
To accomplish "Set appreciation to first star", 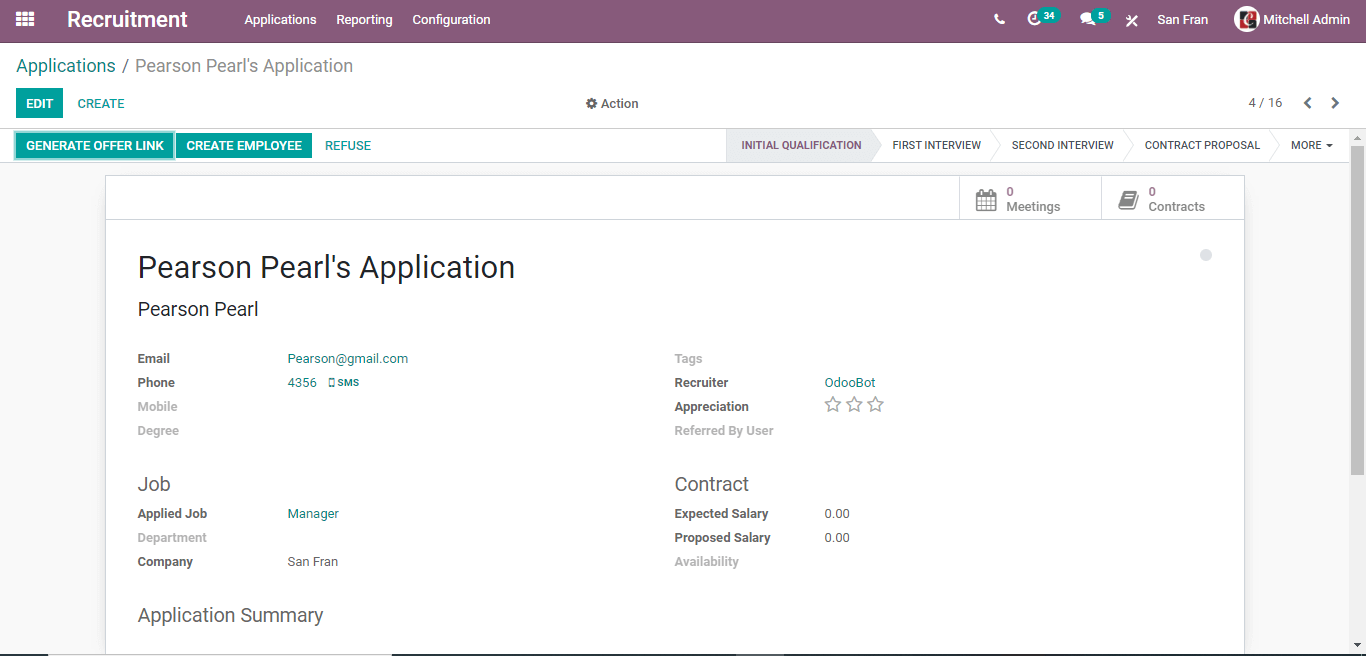I will (x=833, y=405).
